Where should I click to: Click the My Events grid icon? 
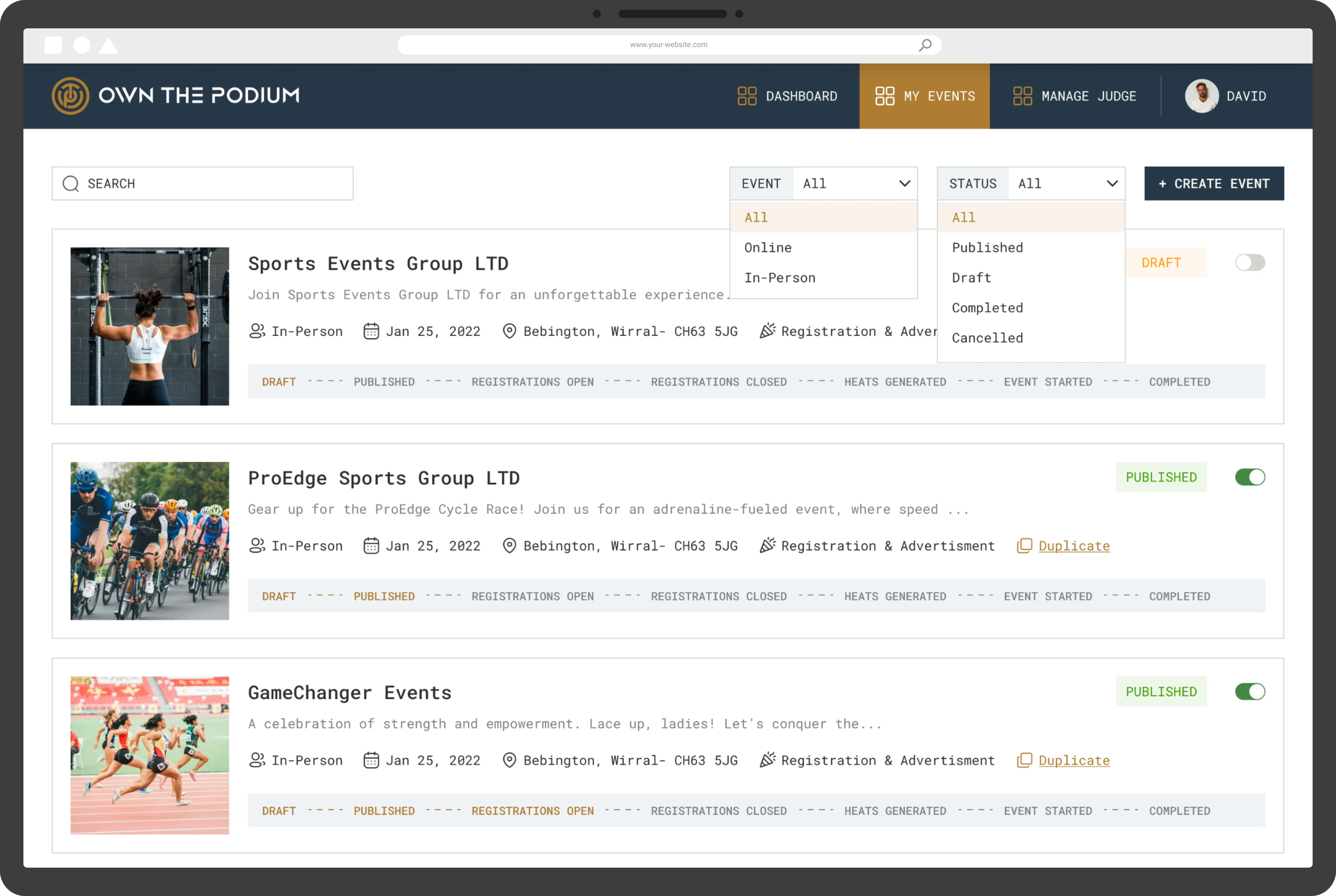(x=885, y=96)
